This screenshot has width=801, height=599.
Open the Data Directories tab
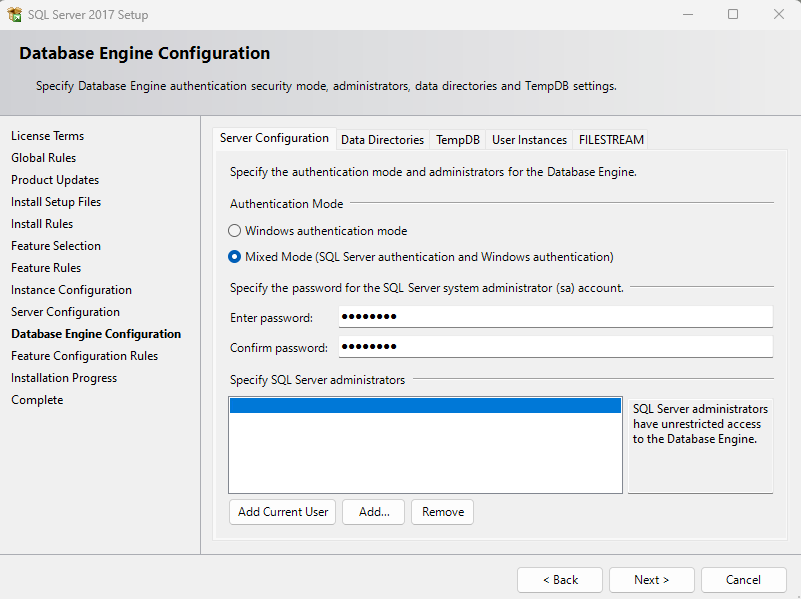click(382, 140)
